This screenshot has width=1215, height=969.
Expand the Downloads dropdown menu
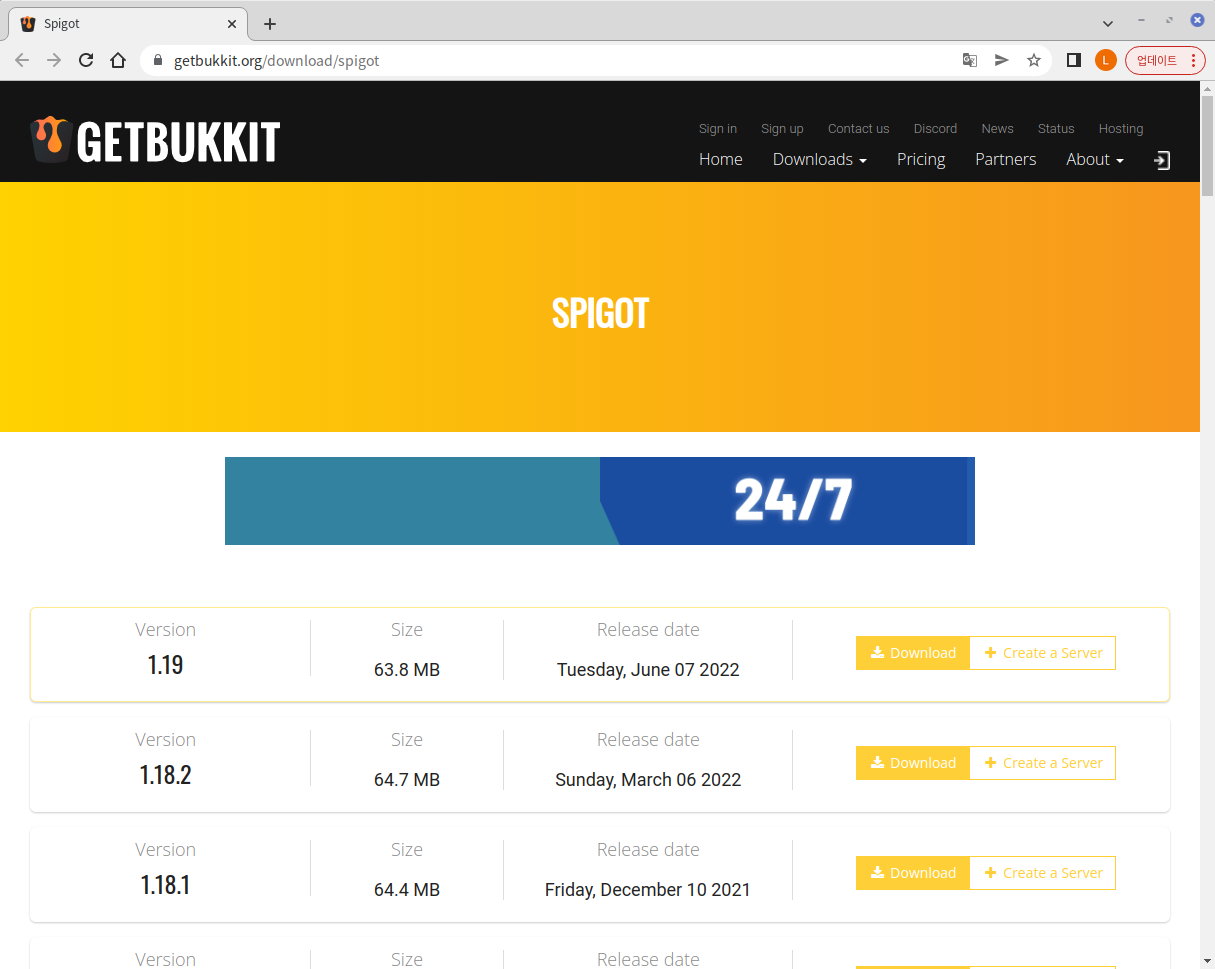pyautogui.click(x=819, y=159)
